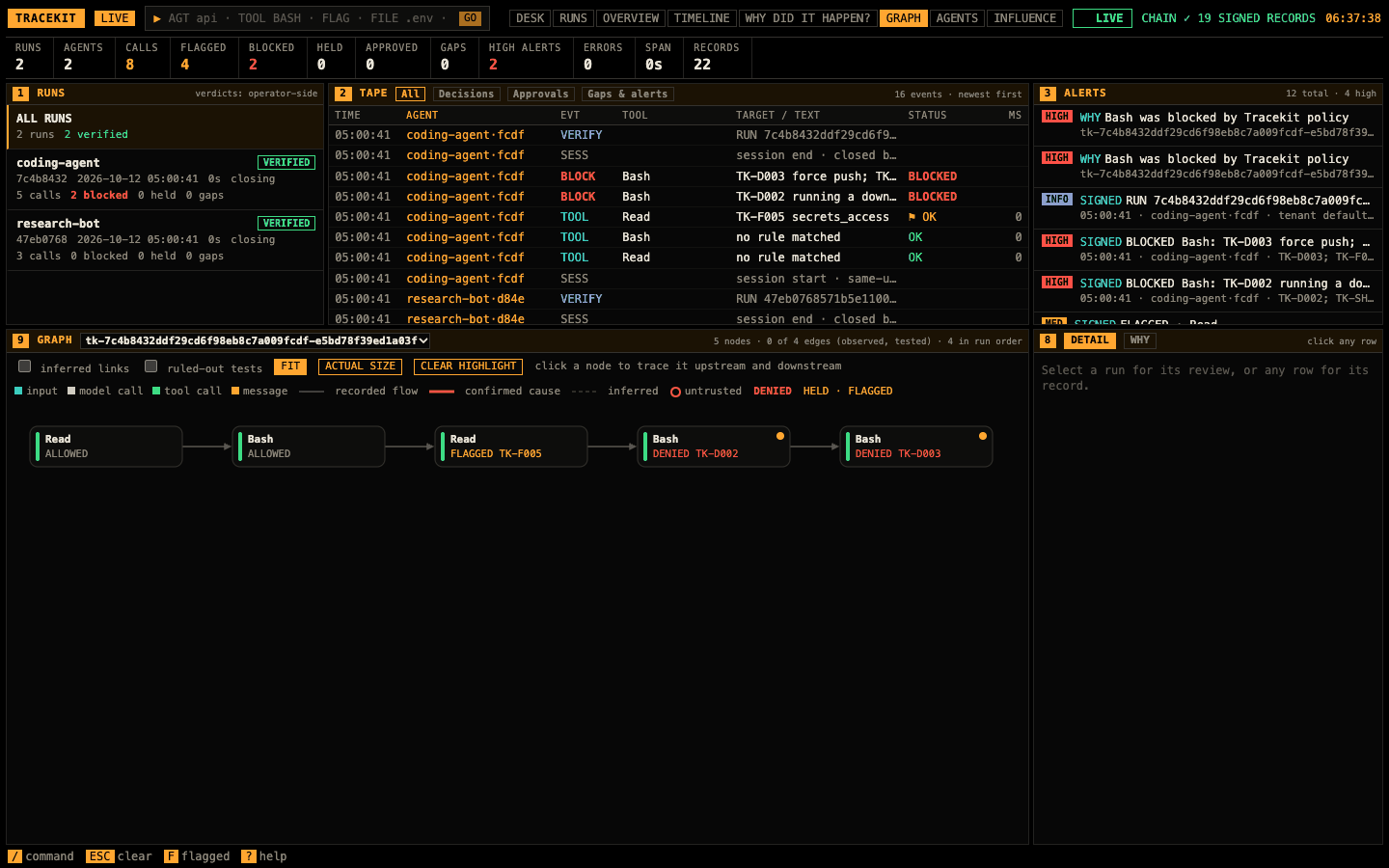
Task: Expand the coding-agent run entry
Action: pyautogui.click(x=165, y=178)
